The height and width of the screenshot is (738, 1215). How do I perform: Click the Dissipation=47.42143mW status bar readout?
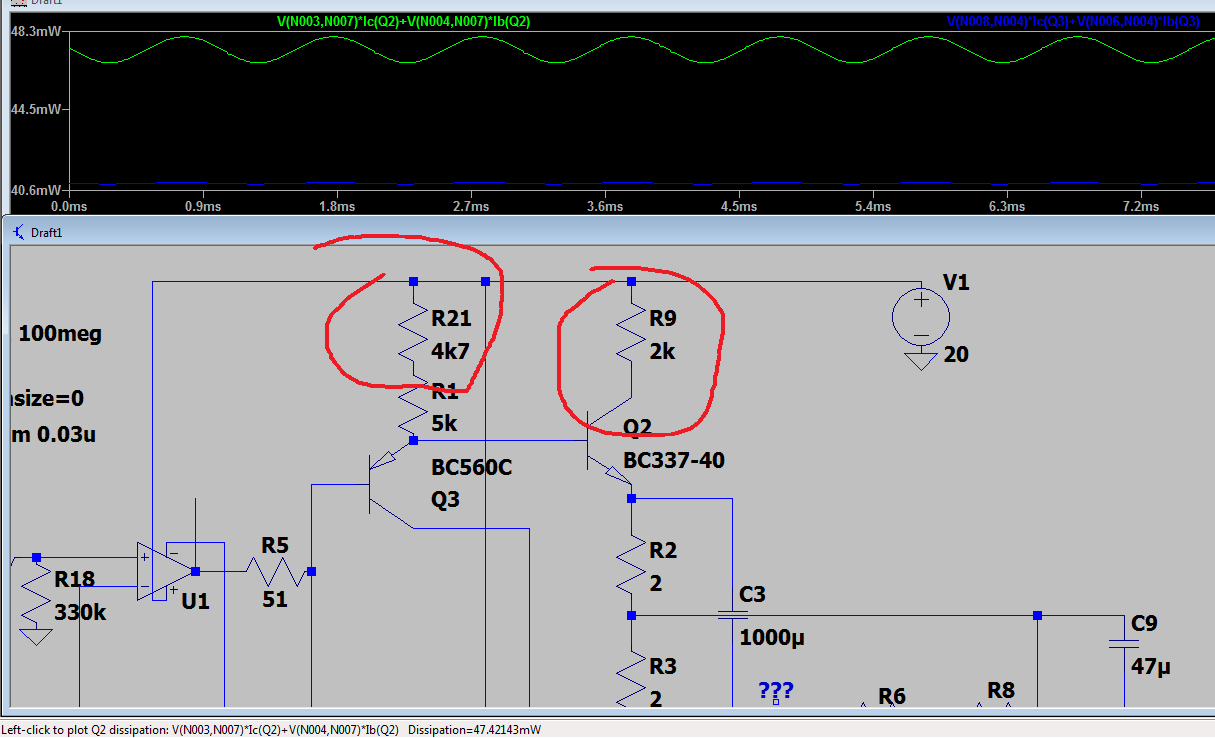coord(474,730)
